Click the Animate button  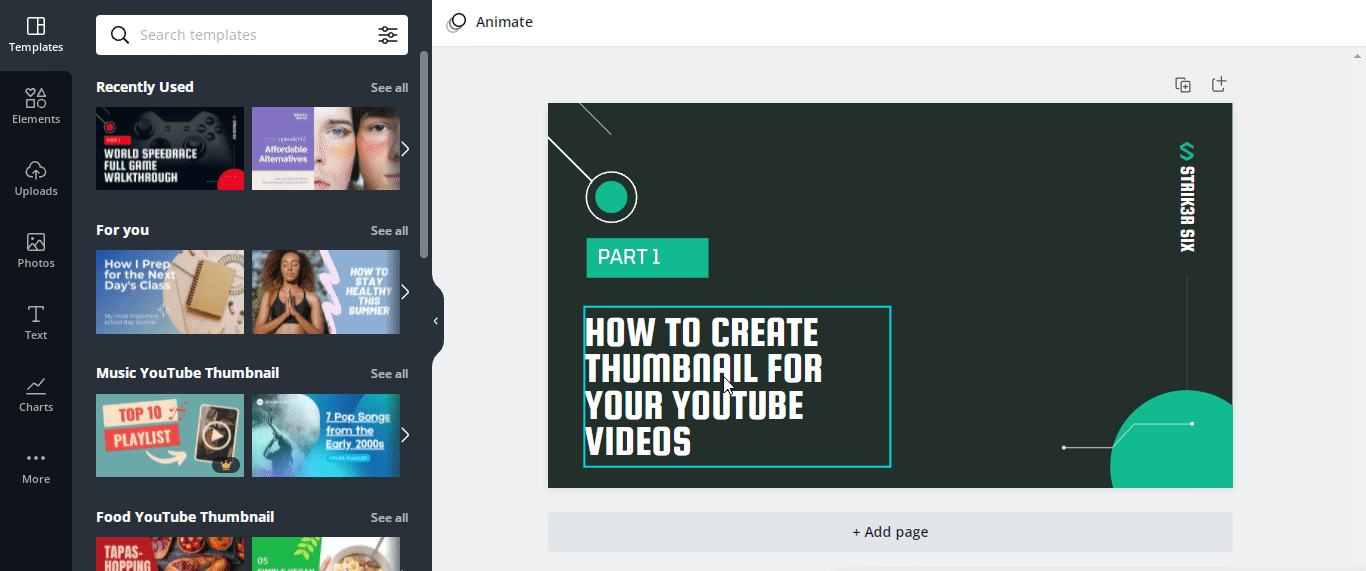(490, 22)
